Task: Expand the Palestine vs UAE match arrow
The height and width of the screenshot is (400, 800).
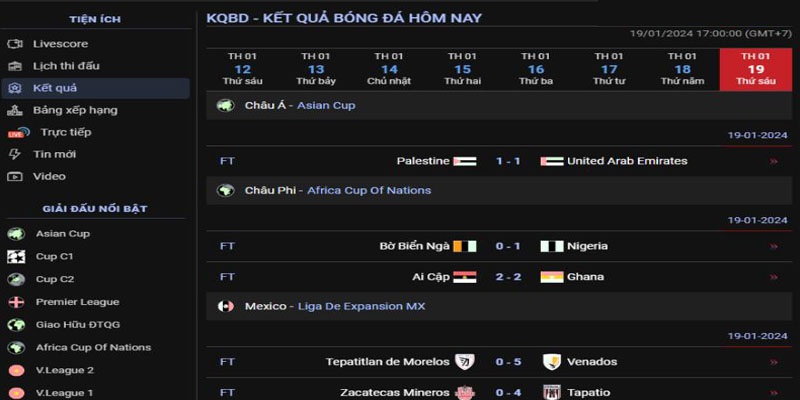Action: click(773, 161)
